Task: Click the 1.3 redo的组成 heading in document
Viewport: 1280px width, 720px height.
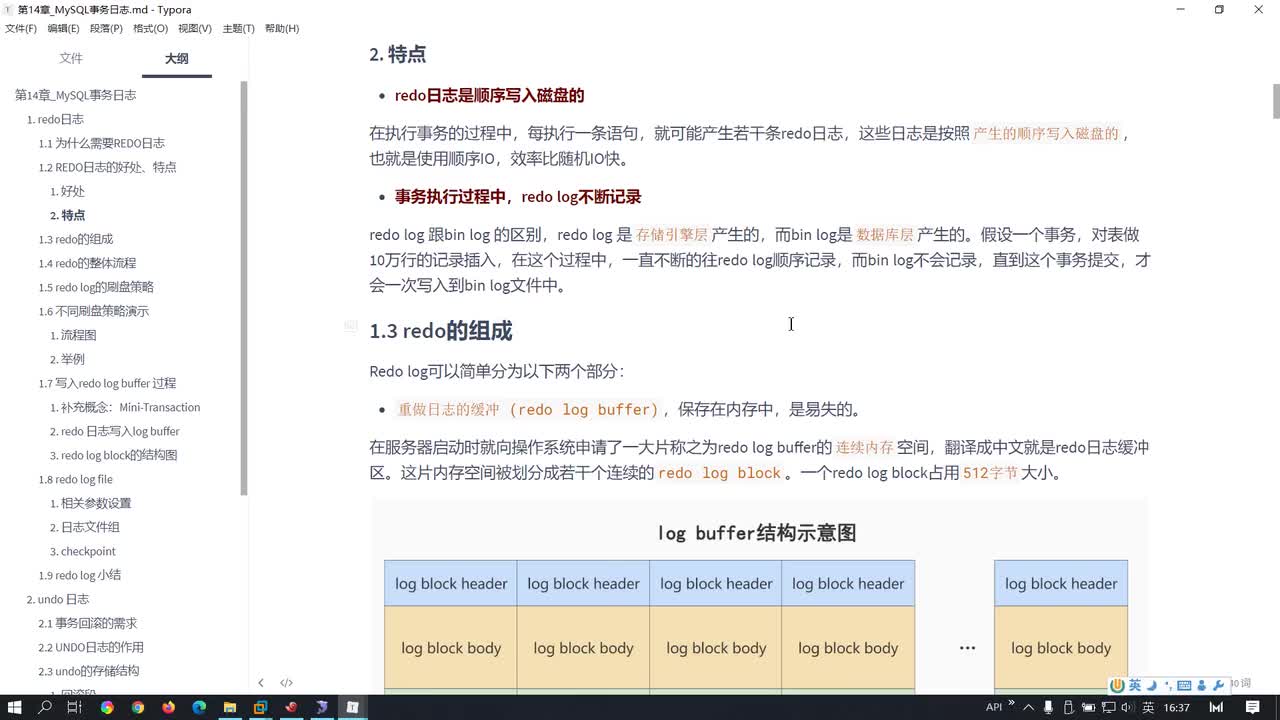Action: pos(441,331)
